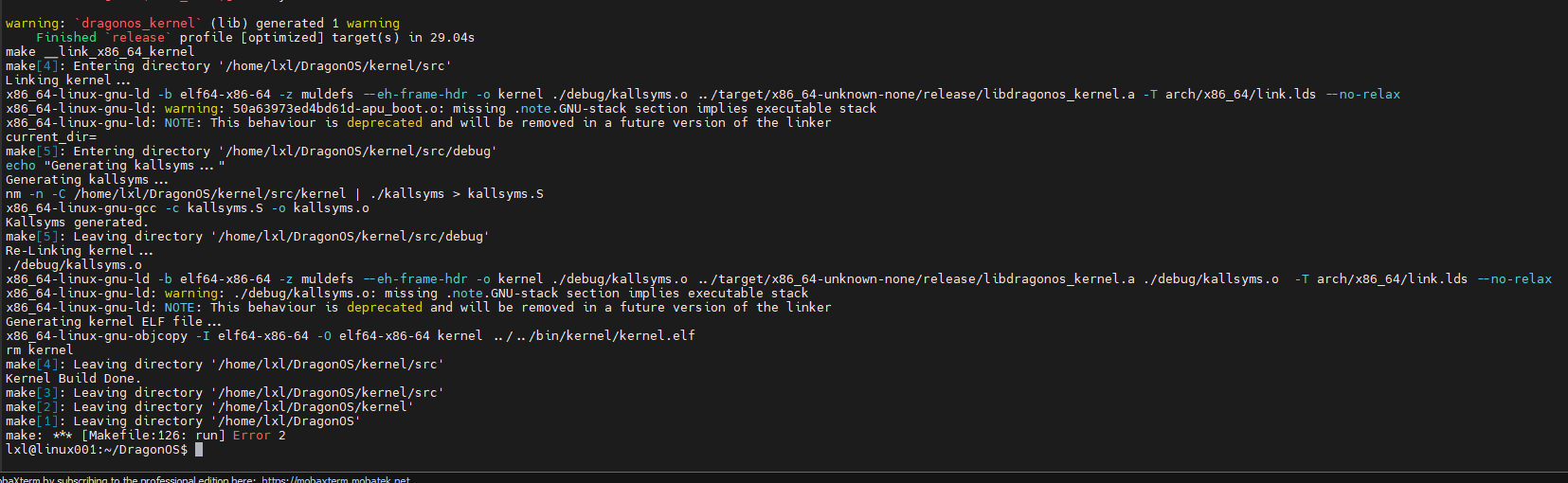Click the blue "echo" command word
This screenshot has height=483, width=1568.
pos(21,166)
